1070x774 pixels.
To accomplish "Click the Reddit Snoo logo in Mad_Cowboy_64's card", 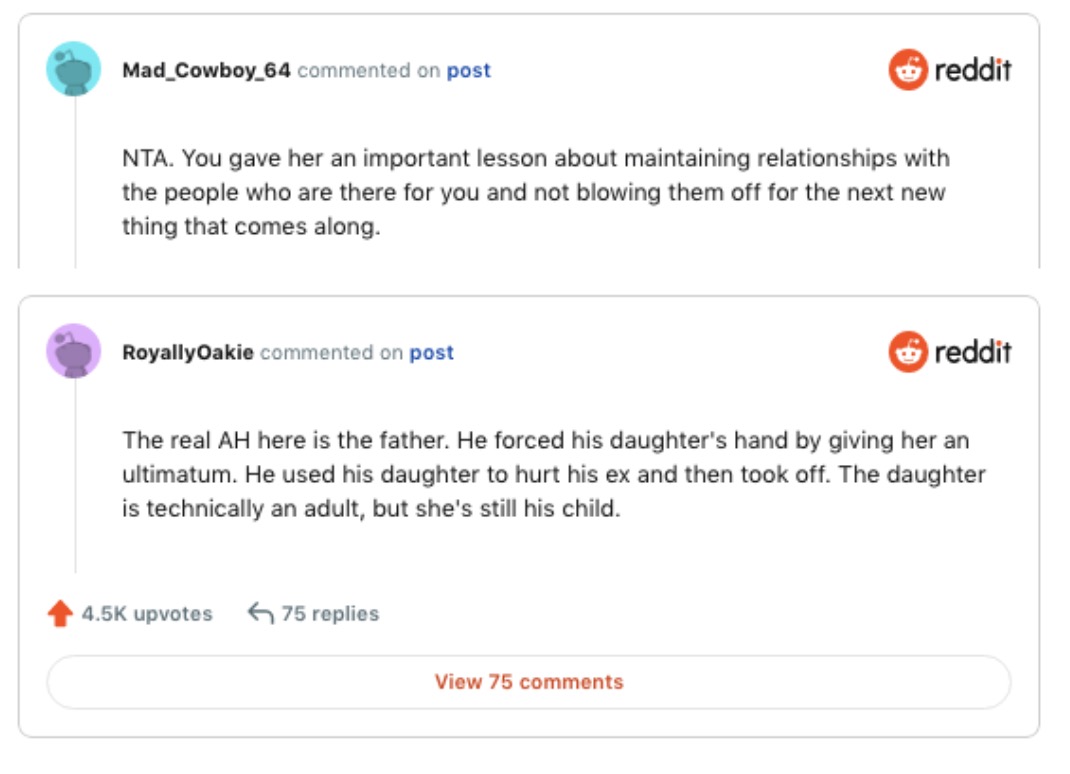I will point(908,70).
